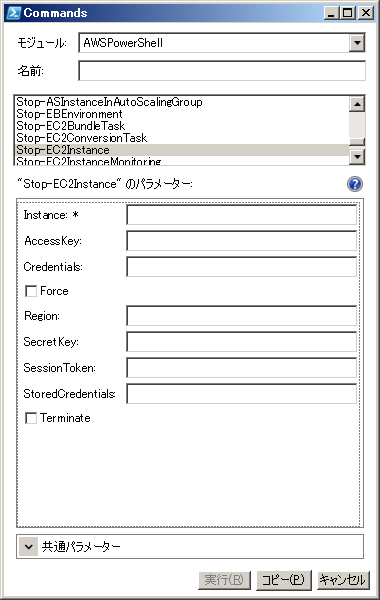Click the command list scroll up arrow

(357, 104)
